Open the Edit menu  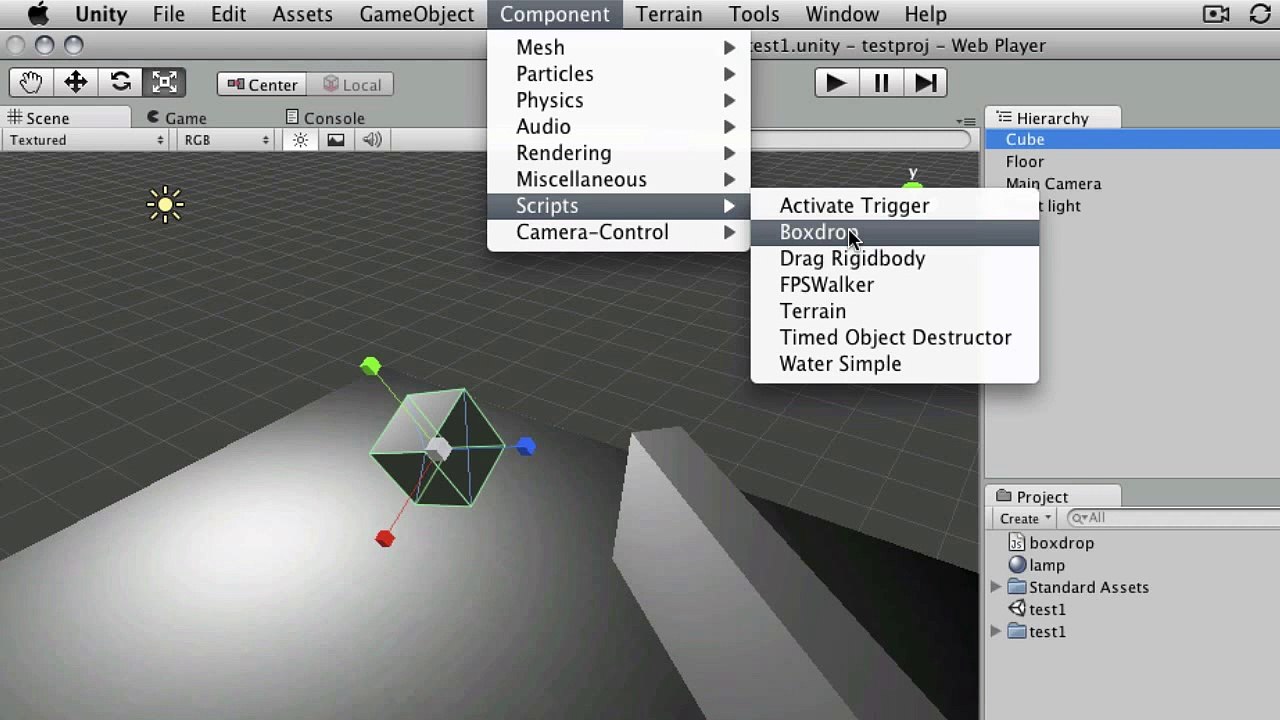point(228,14)
